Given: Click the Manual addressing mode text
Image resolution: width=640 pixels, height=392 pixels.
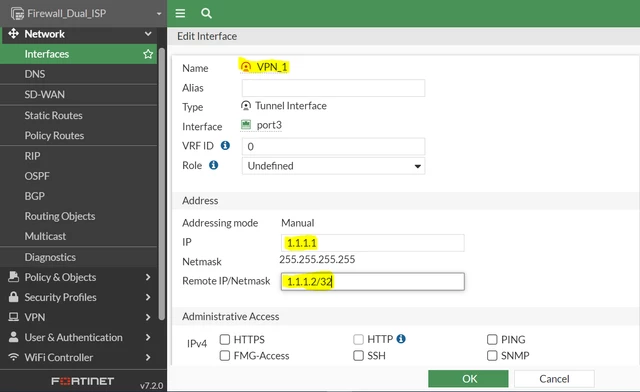Looking at the screenshot, I should pos(298,223).
